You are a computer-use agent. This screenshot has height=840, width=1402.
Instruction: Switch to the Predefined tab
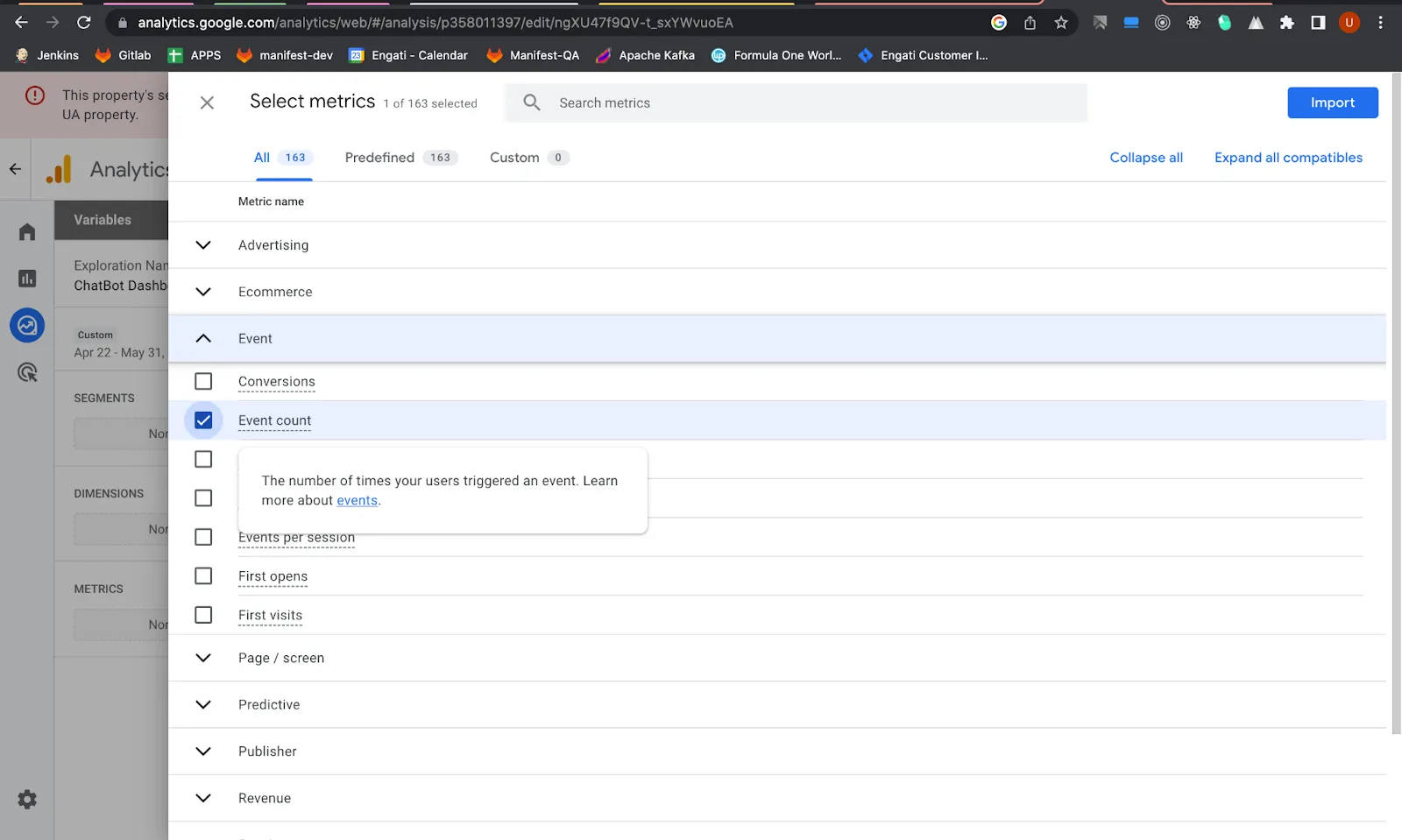401,158
